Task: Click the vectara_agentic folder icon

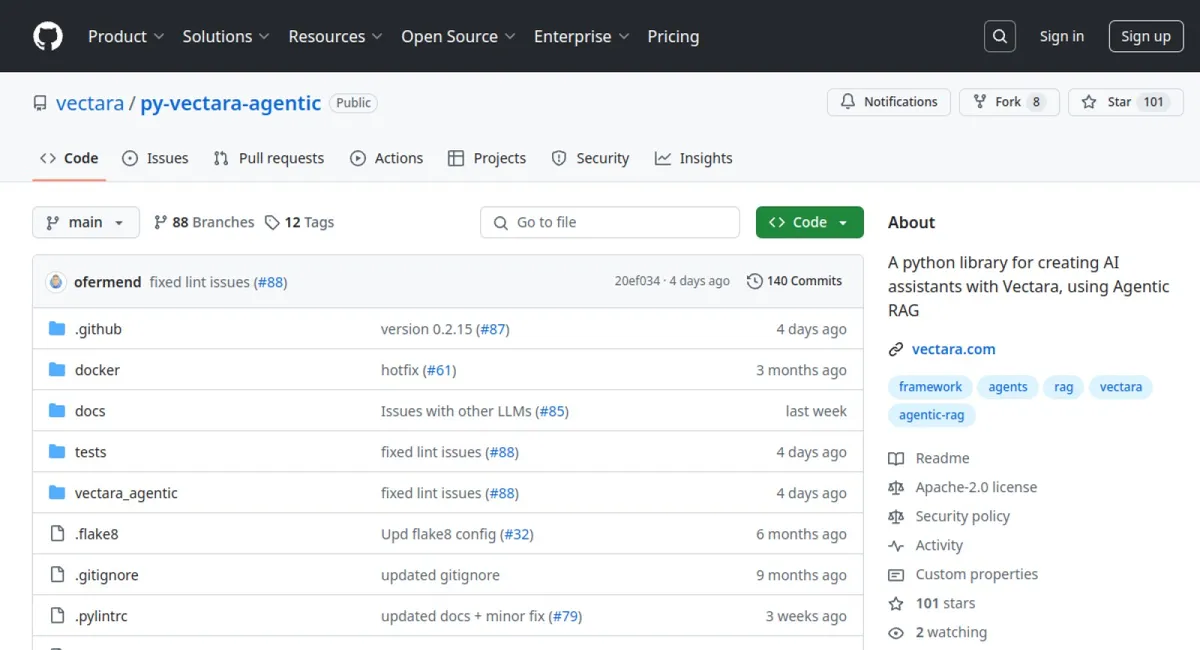Action: 57,493
